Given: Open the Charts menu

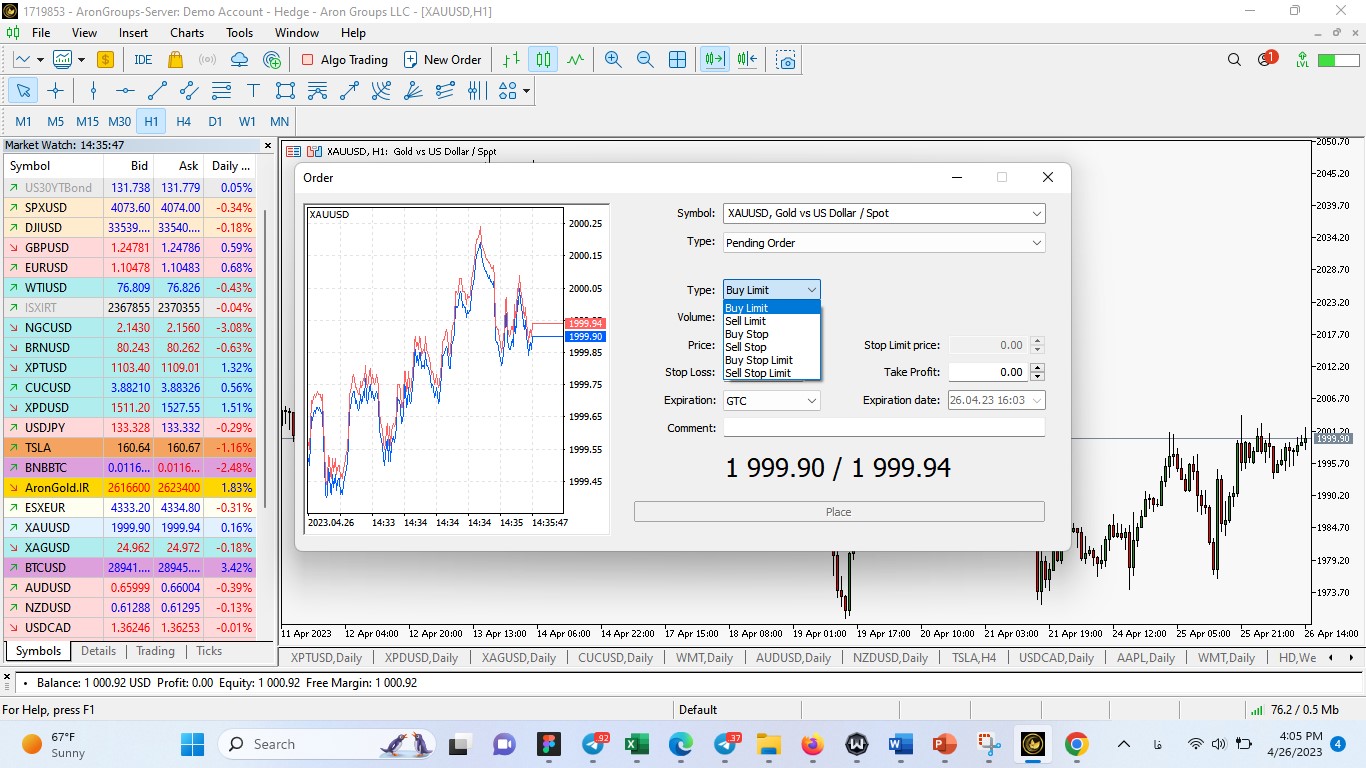Looking at the screenshot, I should click(187, 32).
